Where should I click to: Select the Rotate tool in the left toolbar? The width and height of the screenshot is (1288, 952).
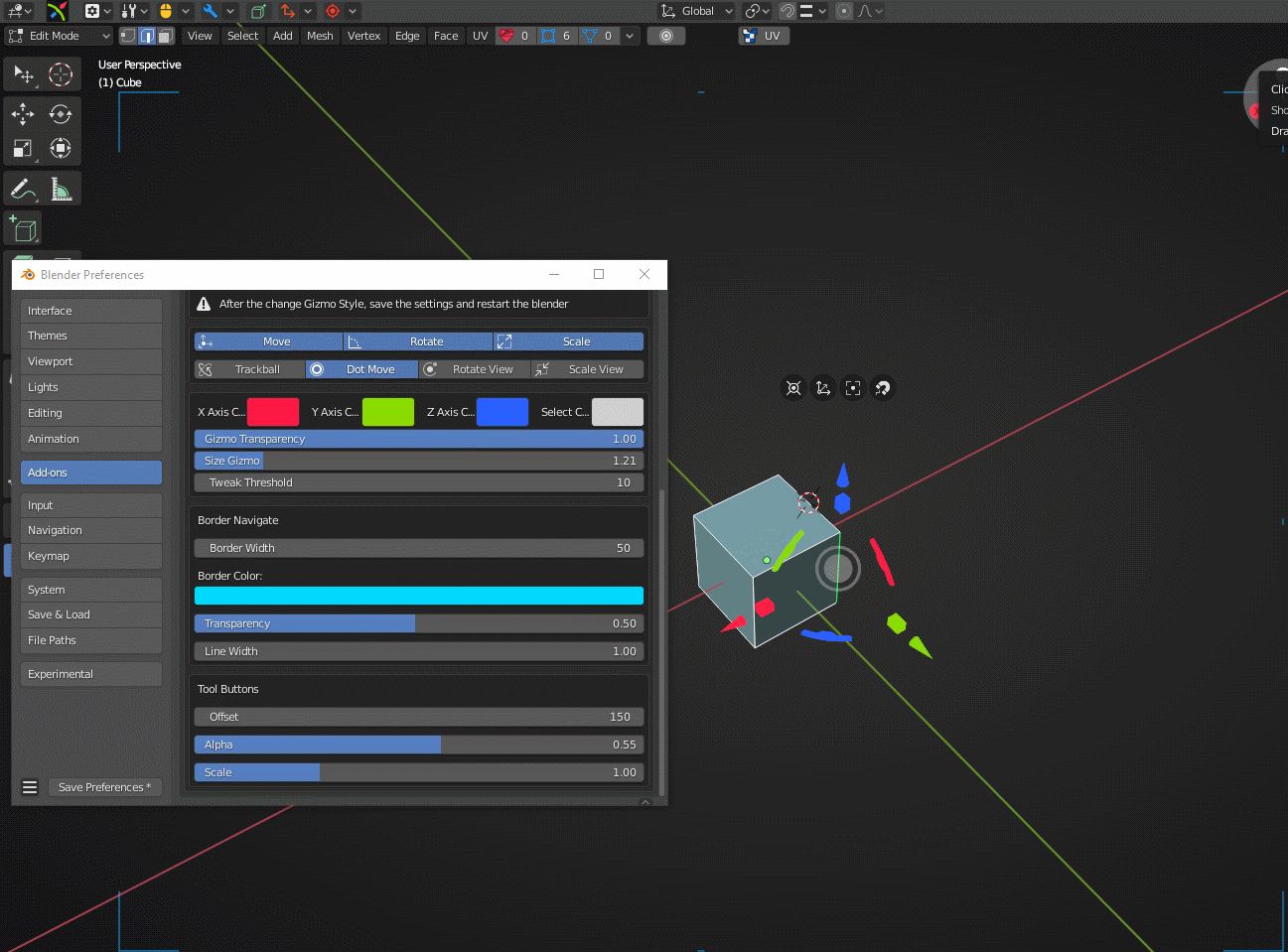coord(61,114)
